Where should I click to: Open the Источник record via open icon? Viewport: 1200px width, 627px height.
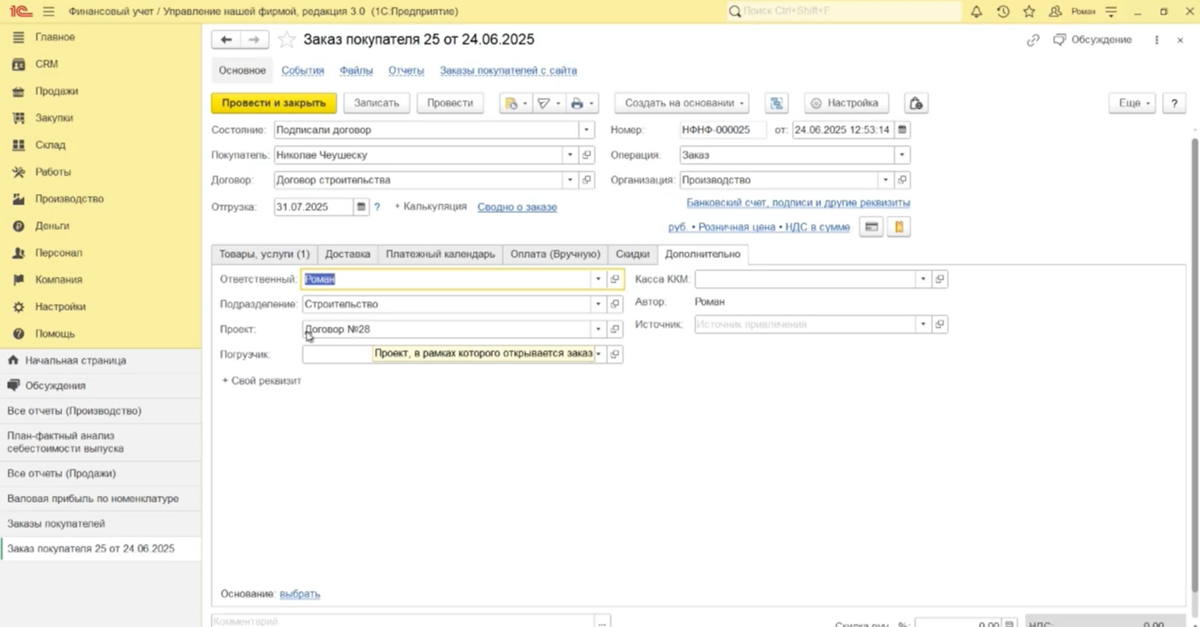pos(940,324)
